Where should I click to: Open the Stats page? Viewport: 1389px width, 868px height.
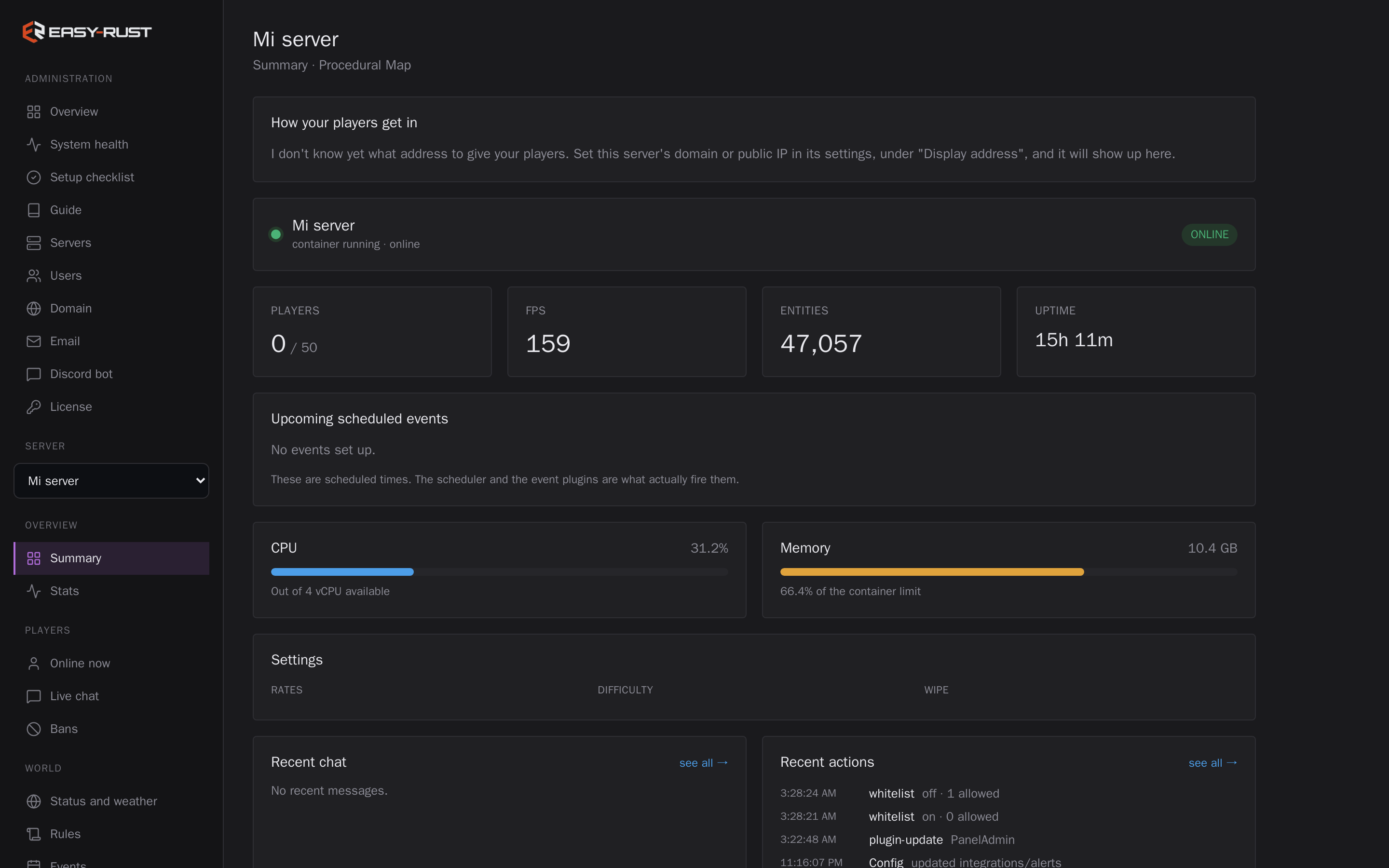pos(111,591)
